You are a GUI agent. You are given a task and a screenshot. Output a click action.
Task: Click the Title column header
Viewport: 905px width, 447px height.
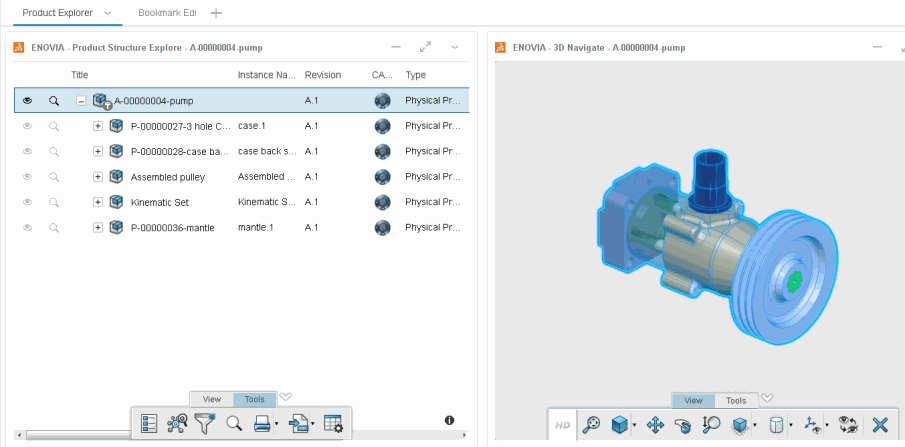[x=80, y=75]
